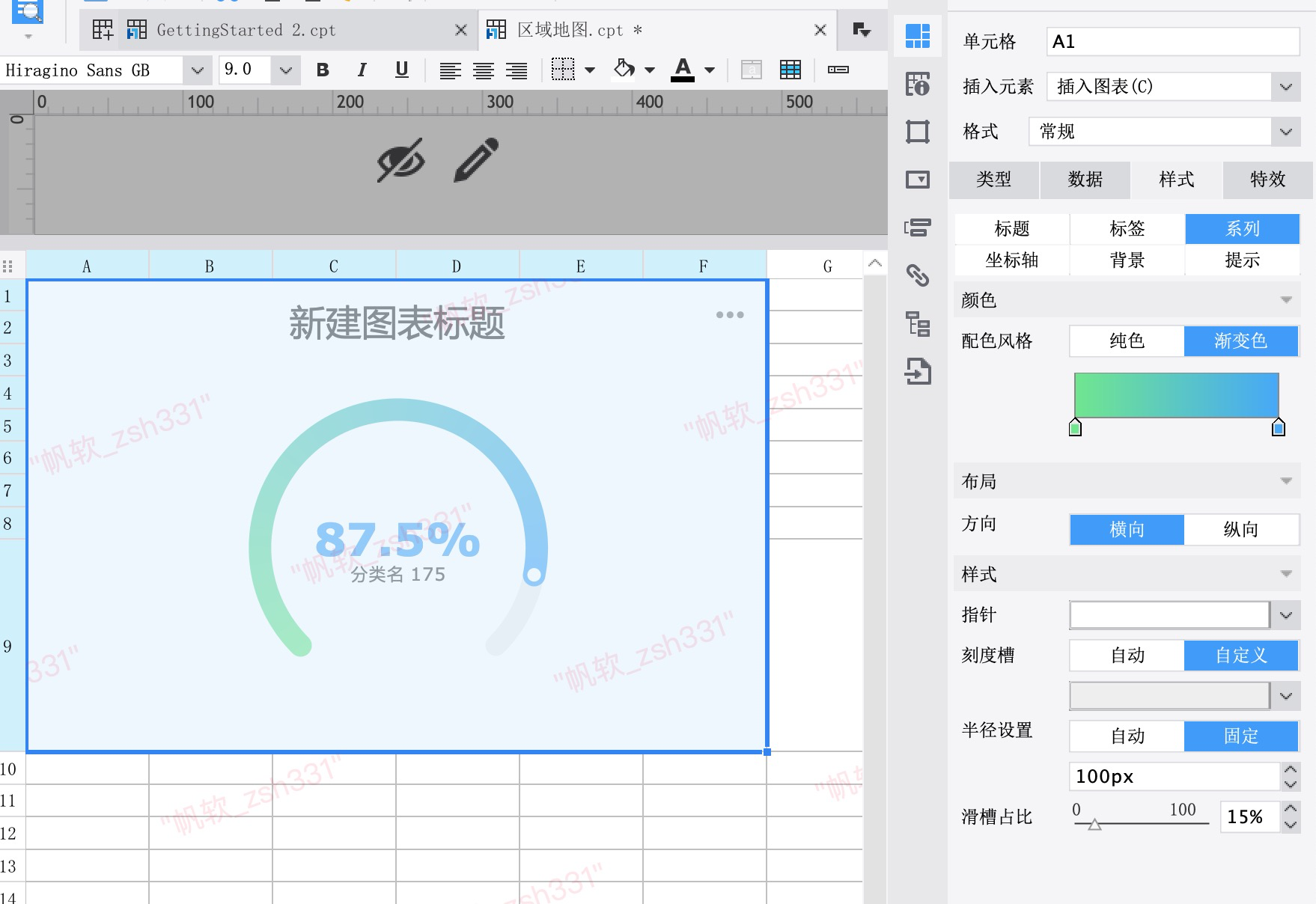1316x904 pixels.
Task: Select 纯色 color style option
Action: tap(1127, 341)
